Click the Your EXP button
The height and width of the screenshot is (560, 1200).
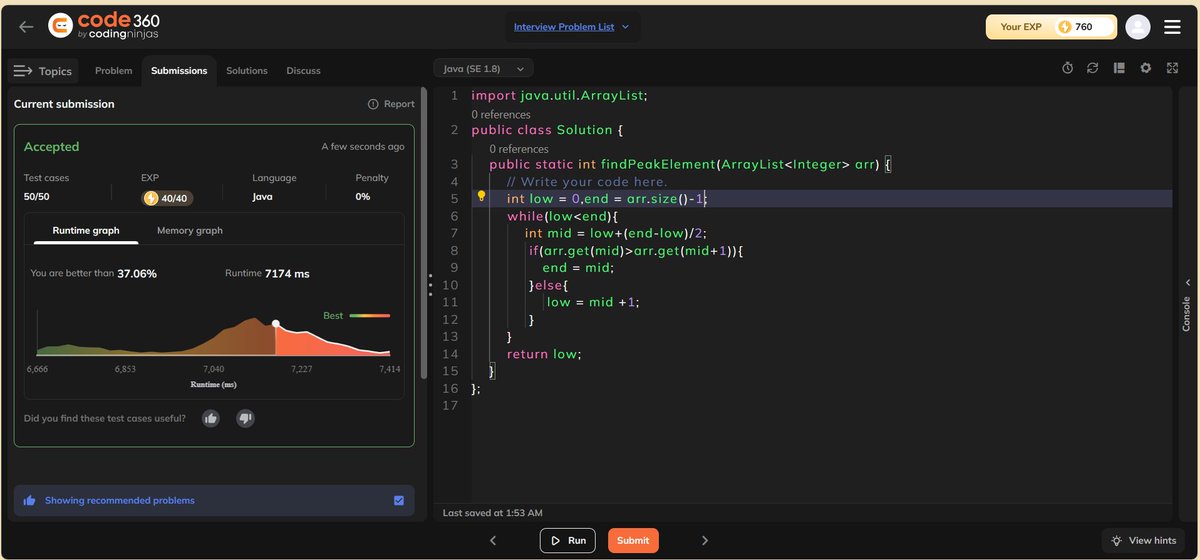tap(1051, 27)
